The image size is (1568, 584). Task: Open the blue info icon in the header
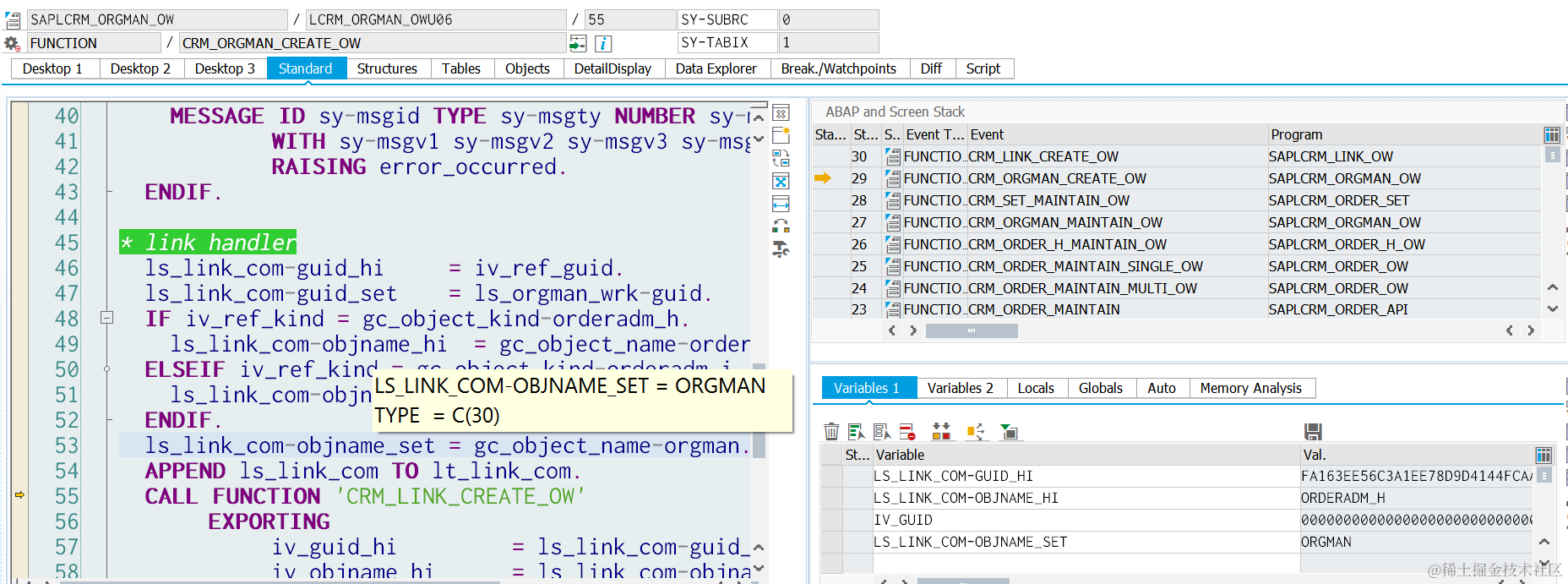(603, 43)
